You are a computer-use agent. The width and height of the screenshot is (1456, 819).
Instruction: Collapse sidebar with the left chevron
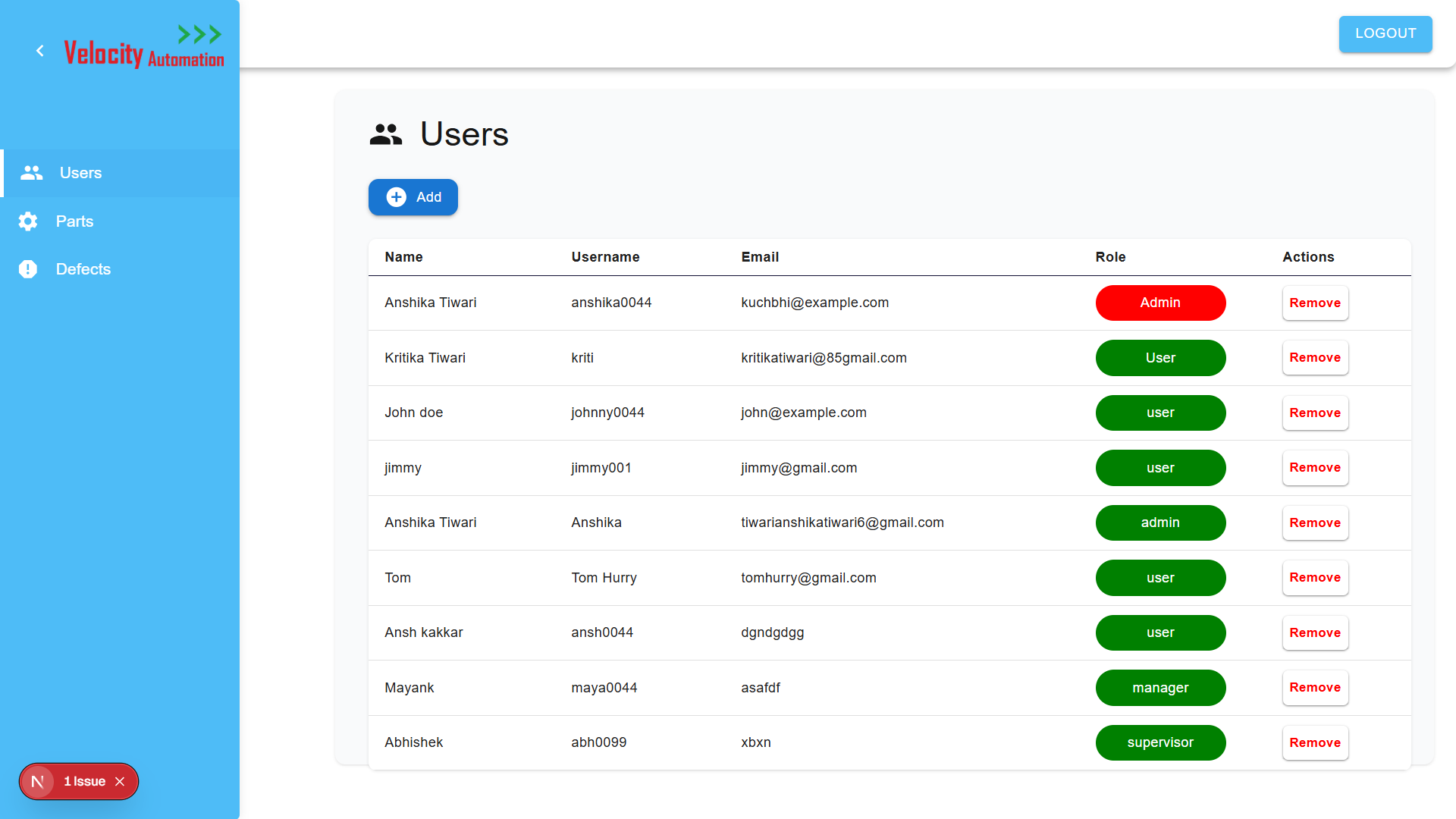40,51
